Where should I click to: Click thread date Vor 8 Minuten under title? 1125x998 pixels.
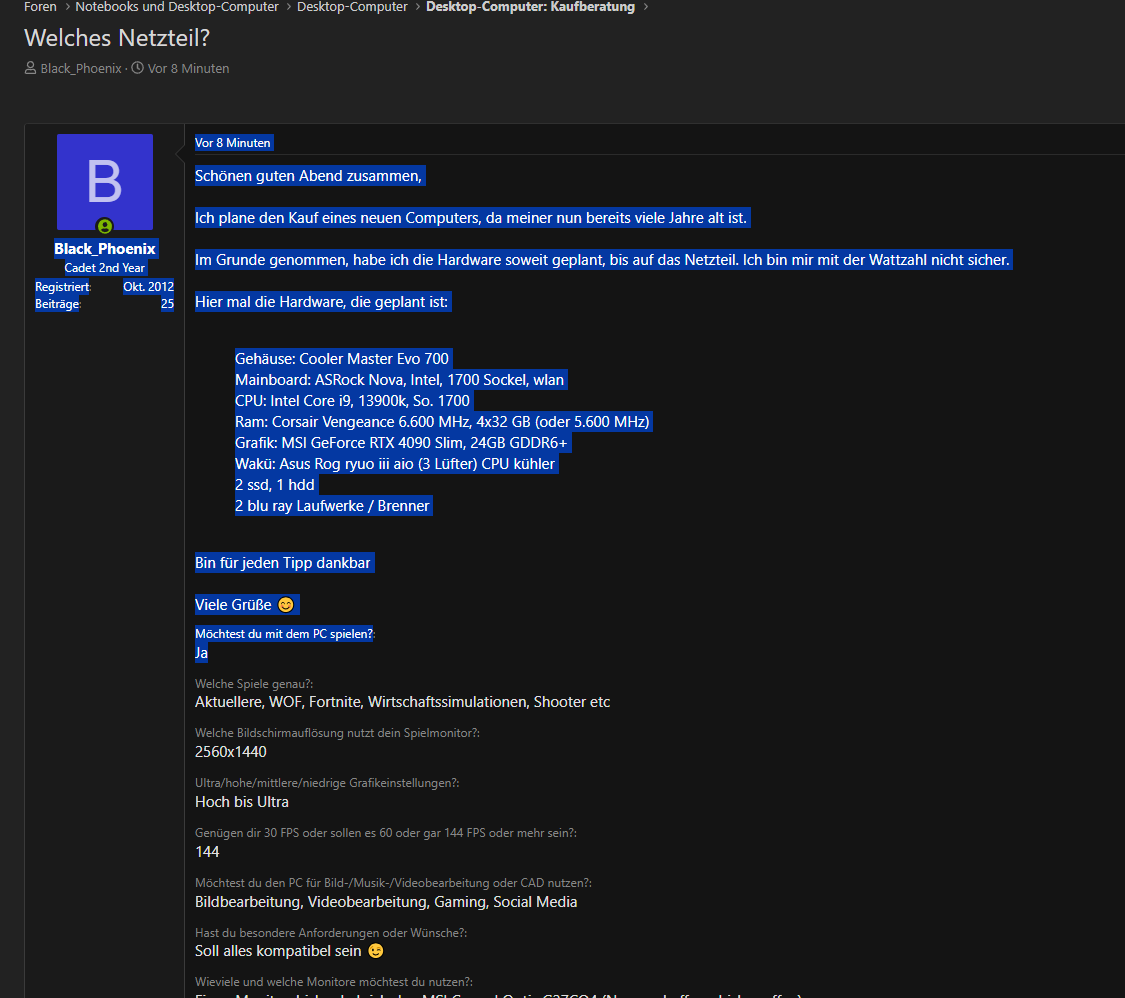point(189,68)
